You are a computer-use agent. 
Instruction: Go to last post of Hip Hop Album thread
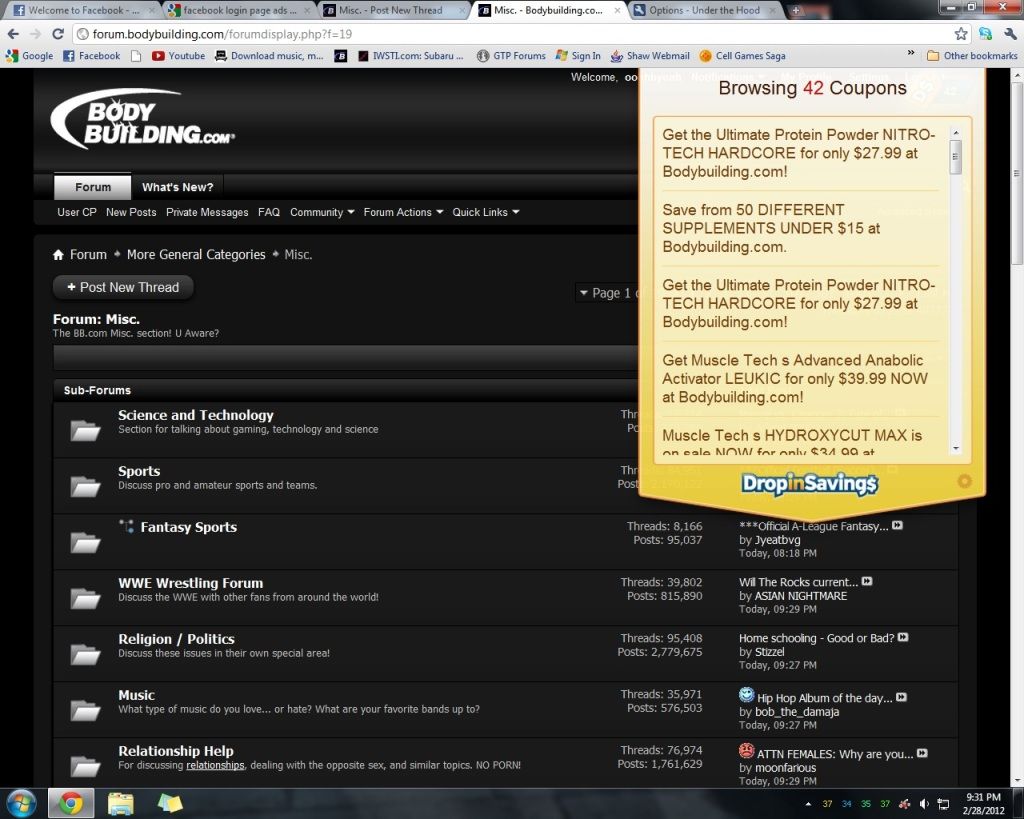click(x=902, y=698)
